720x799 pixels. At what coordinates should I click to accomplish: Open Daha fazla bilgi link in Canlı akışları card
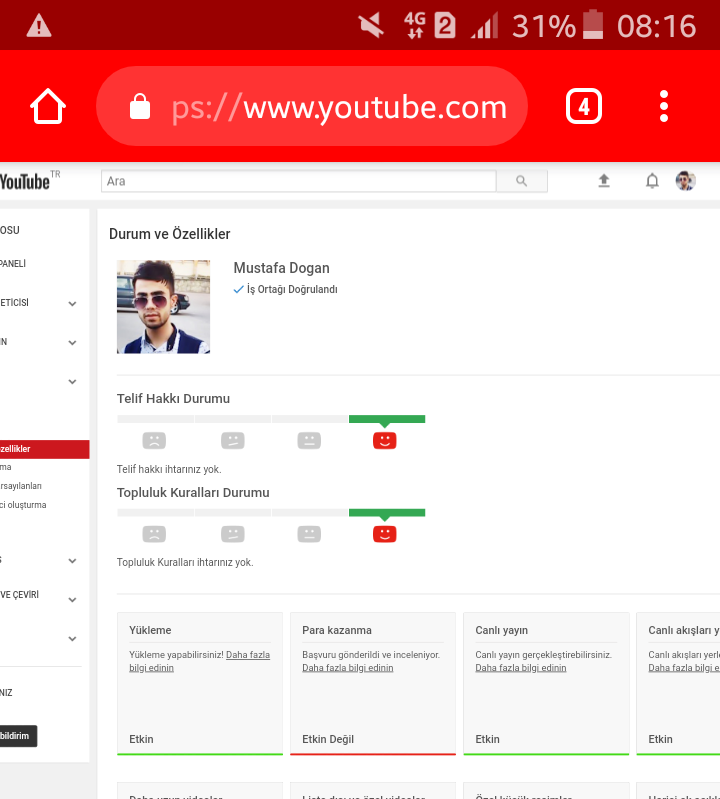[684, 668]
